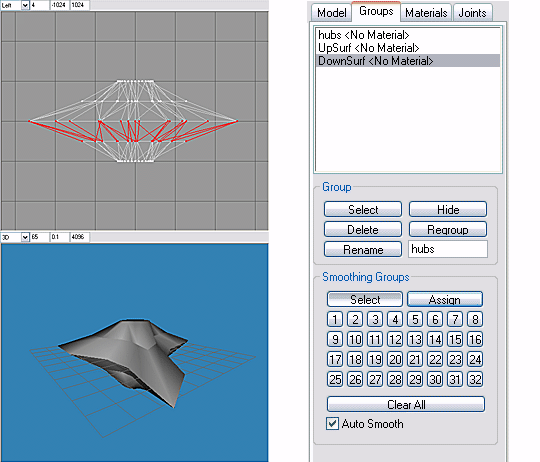Screen dimensions: 540x462
Task: Click the Rename button
Action: coord(363,249)
